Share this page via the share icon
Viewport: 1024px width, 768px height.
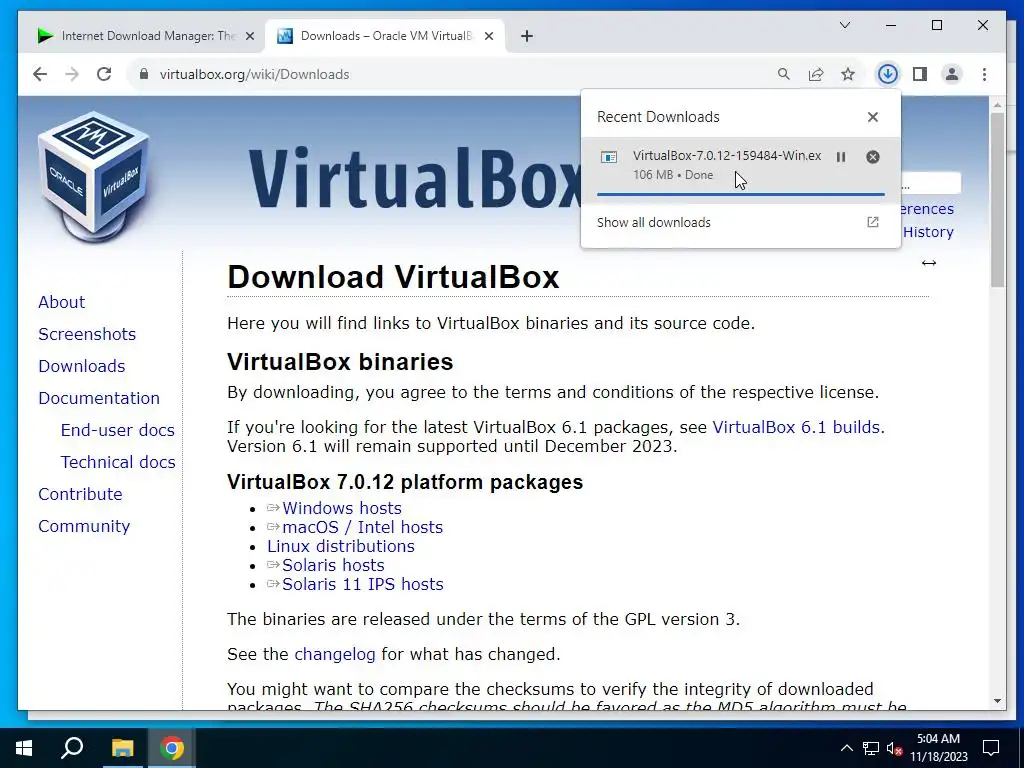click(x=816, y=74)
